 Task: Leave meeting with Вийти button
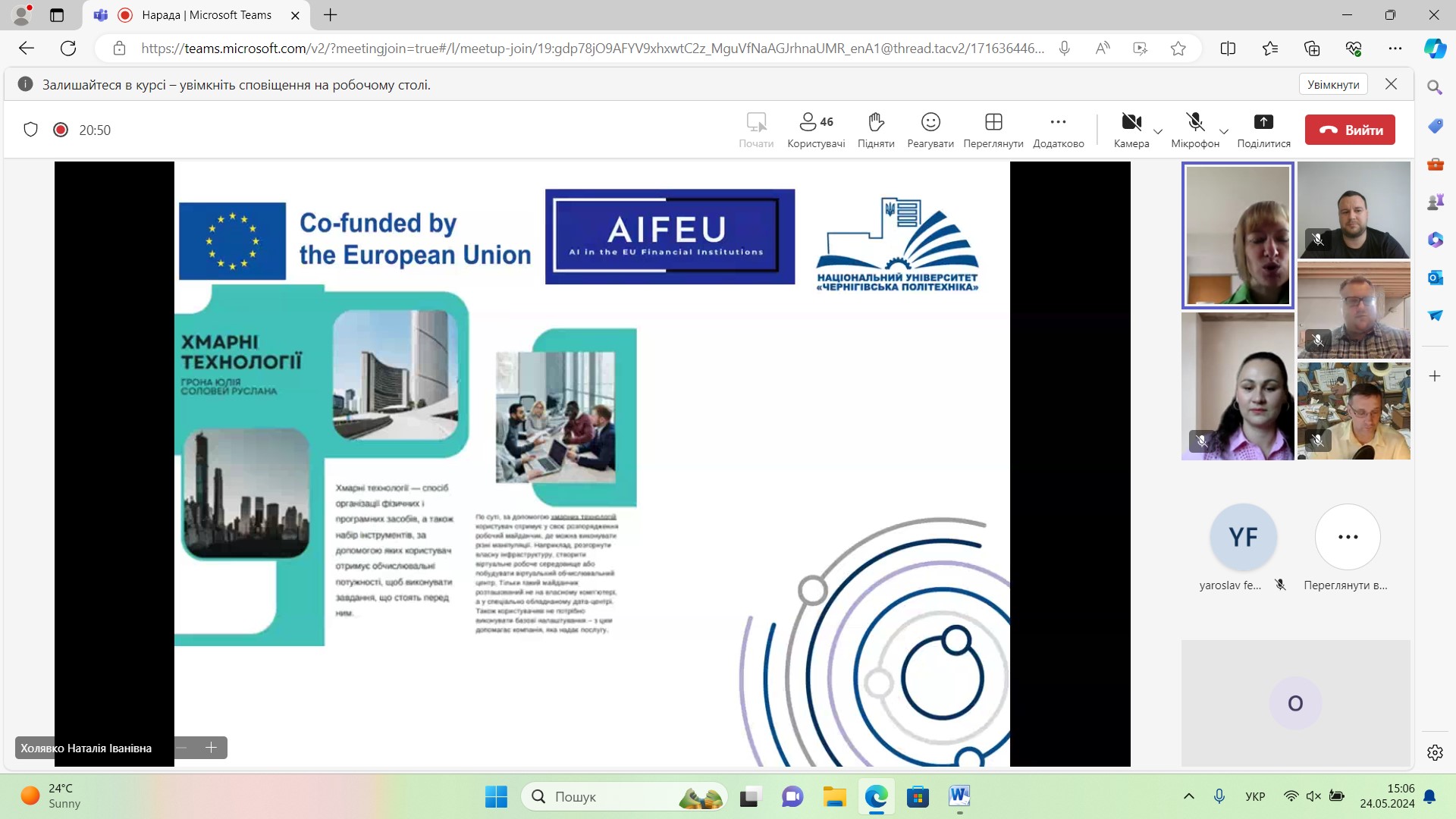[x=1350, y=130]
